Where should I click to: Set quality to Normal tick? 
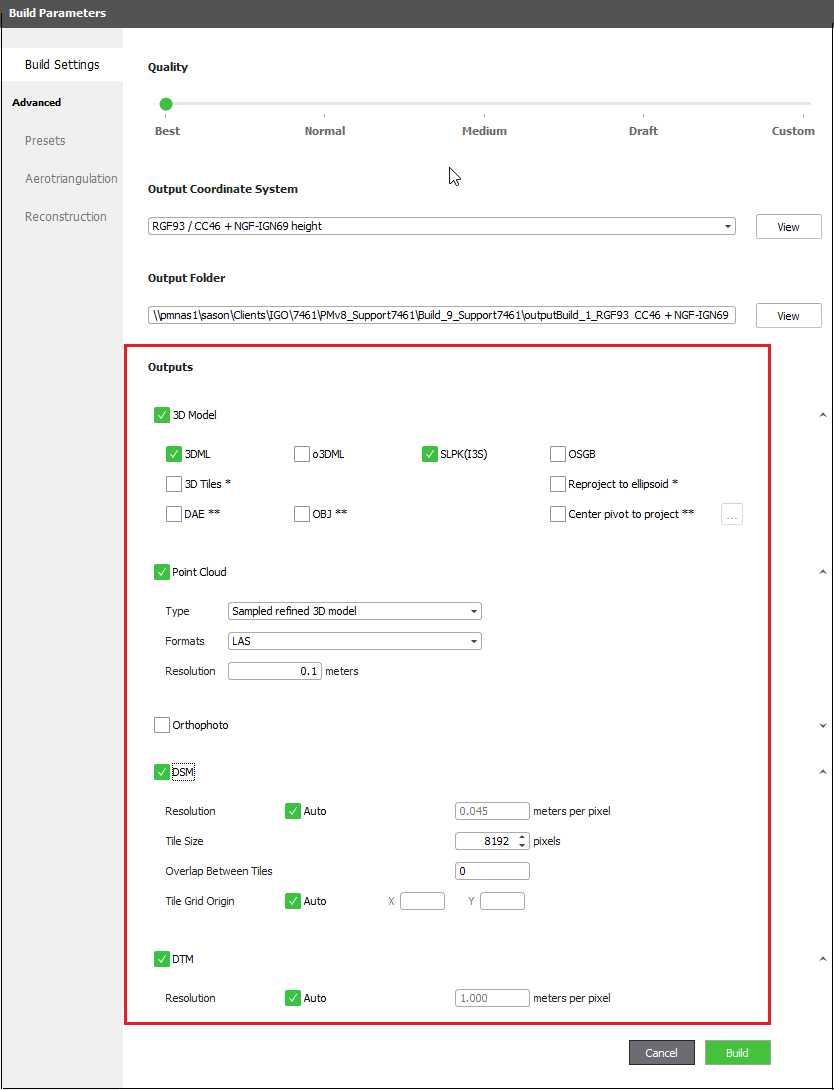tap(325, 115)
